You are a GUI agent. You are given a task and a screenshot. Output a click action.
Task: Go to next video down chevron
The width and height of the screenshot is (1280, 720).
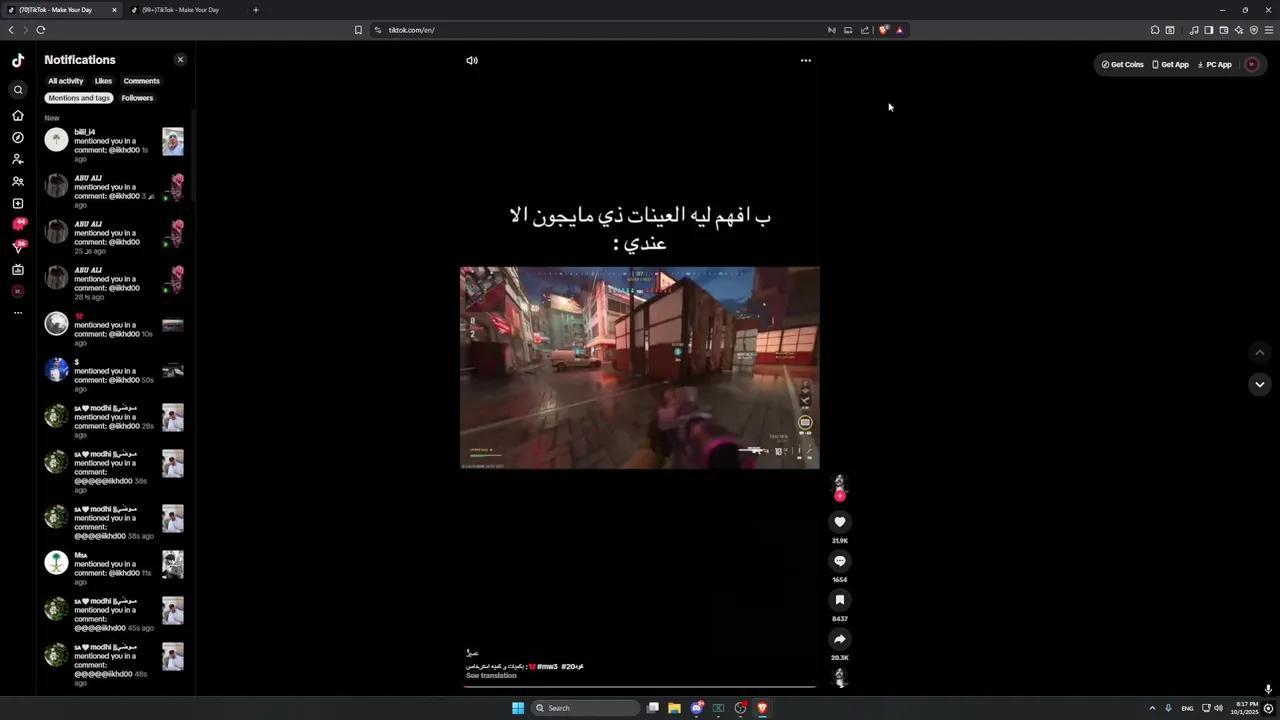pos(1260,384)
